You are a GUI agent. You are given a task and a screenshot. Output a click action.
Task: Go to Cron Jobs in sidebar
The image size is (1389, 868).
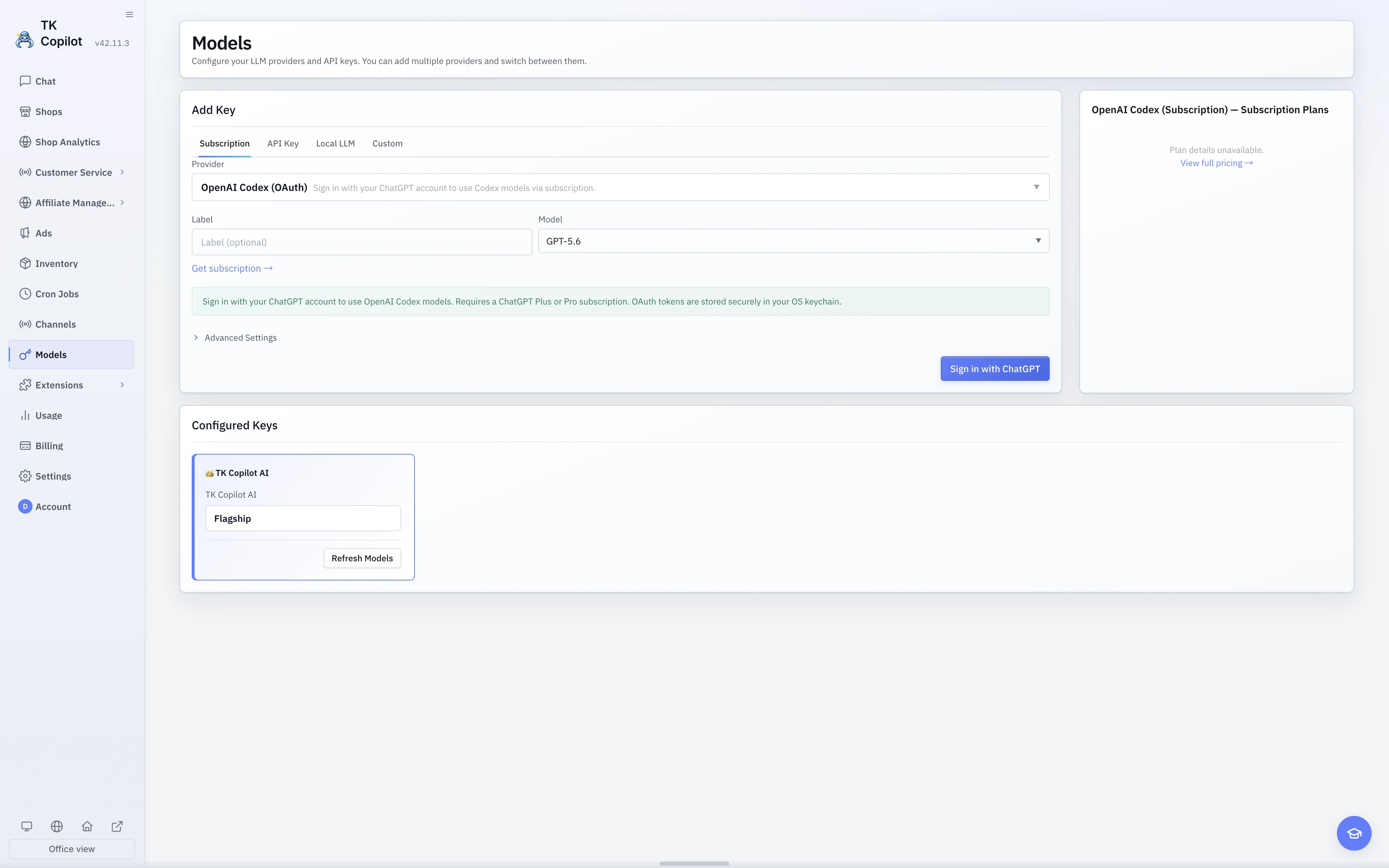click(x=71, y=294)
